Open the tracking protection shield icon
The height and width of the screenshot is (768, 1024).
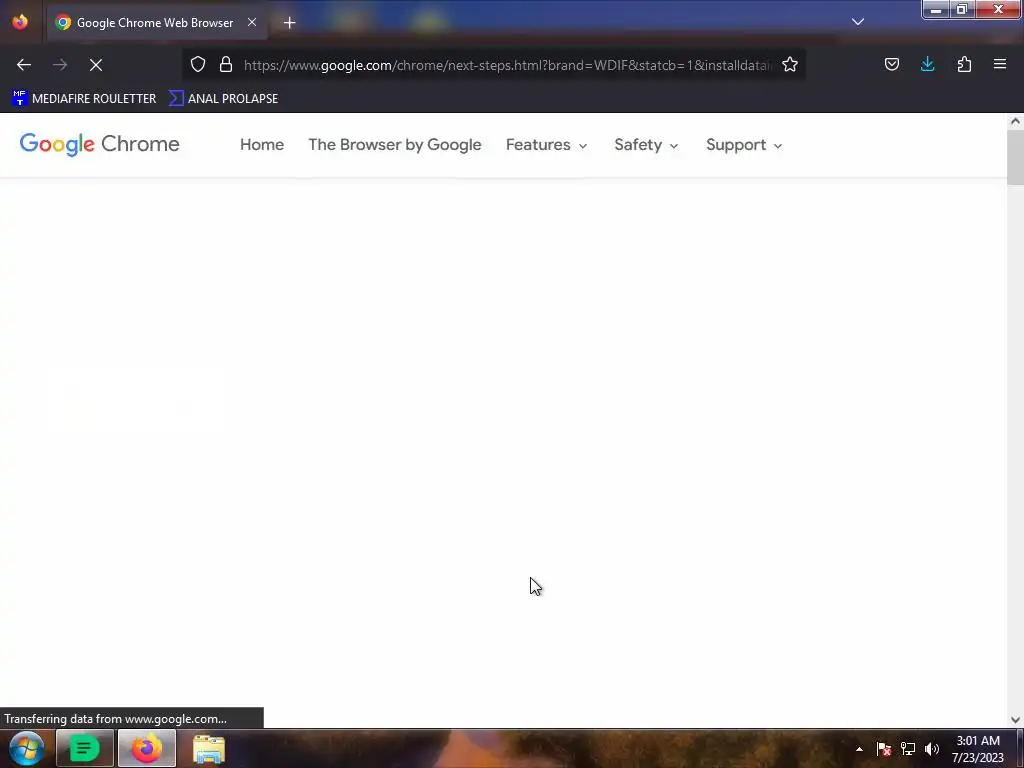coord(198,64)
